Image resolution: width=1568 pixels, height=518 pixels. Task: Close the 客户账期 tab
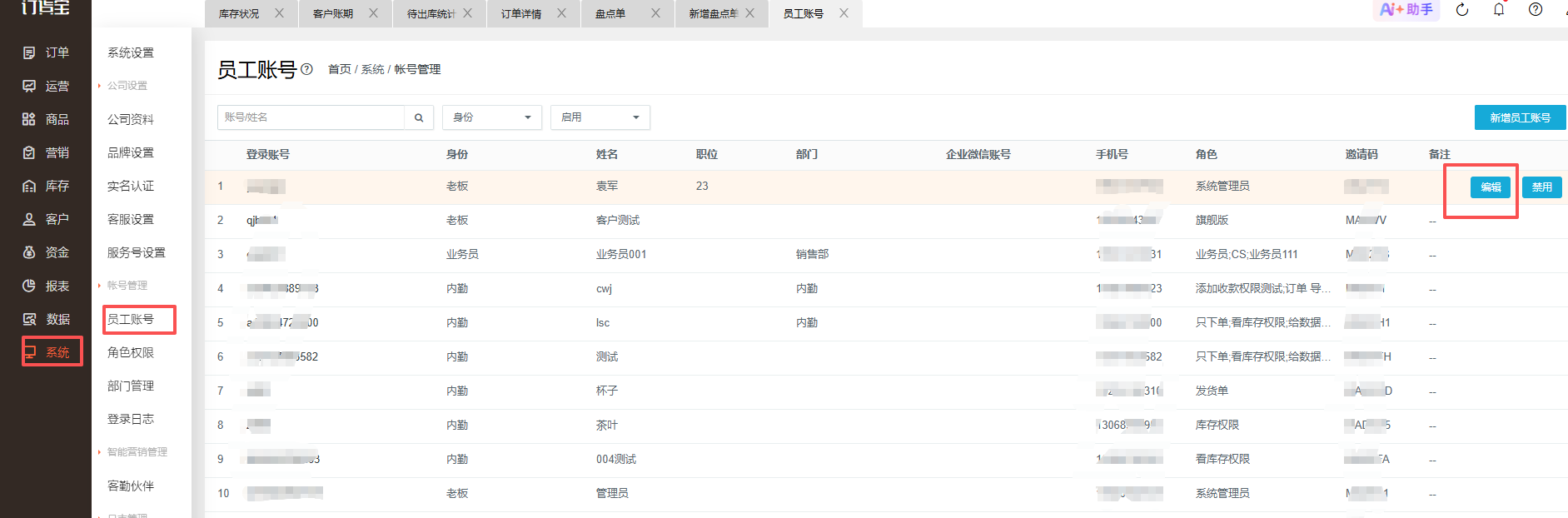[x=373, y=13]
